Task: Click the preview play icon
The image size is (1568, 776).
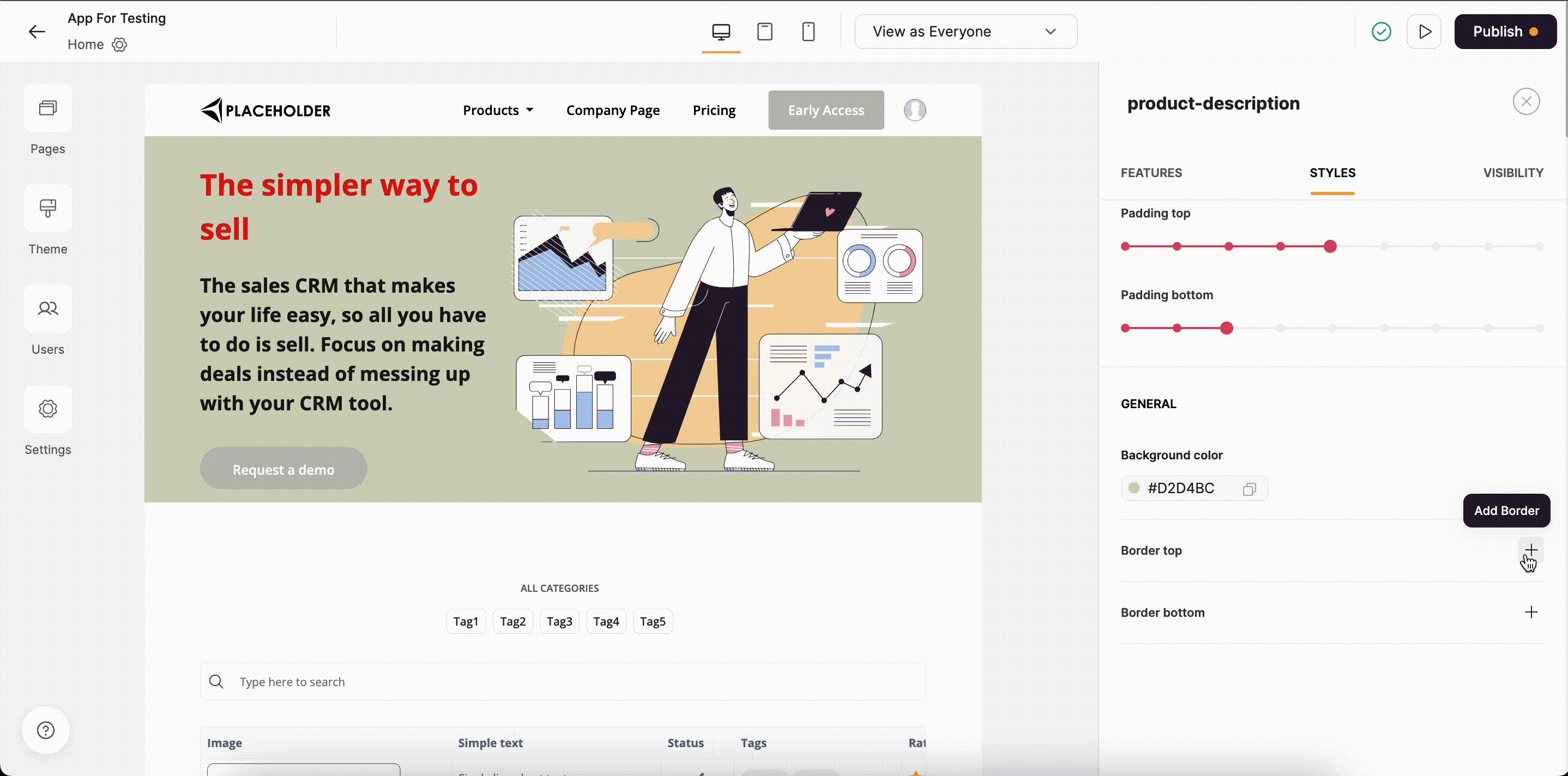Action: tap(1424, 32)
